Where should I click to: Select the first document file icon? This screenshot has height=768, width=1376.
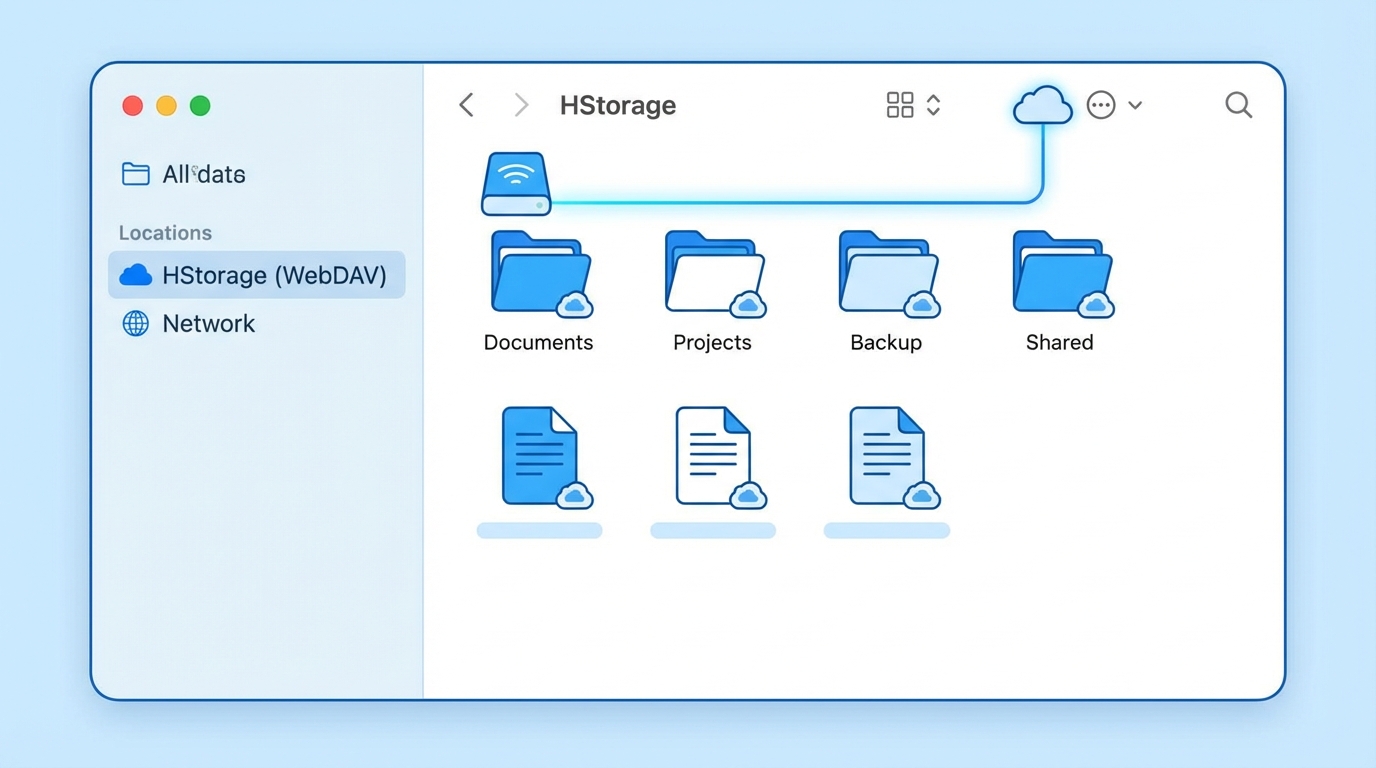538,455
